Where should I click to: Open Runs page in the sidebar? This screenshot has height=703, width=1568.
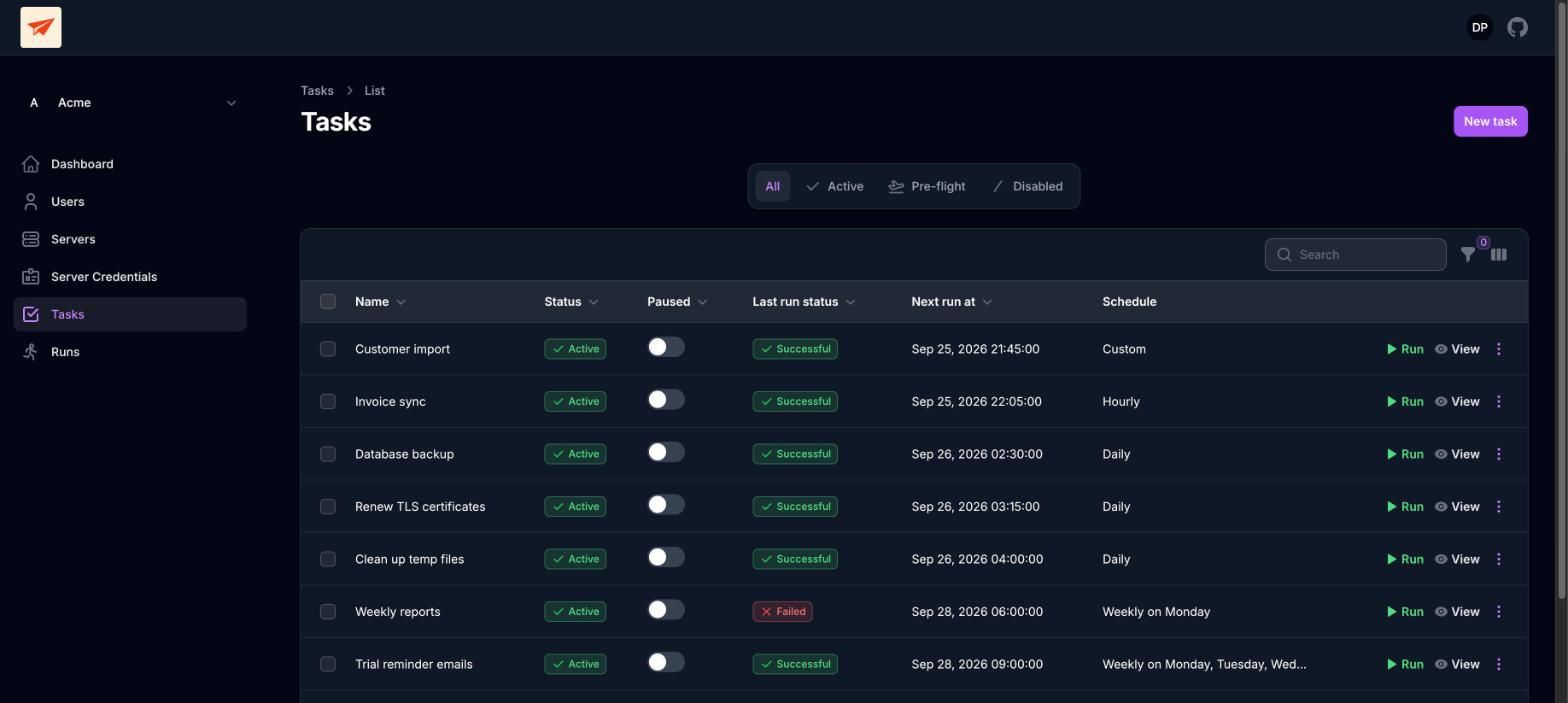coord(130,352)
